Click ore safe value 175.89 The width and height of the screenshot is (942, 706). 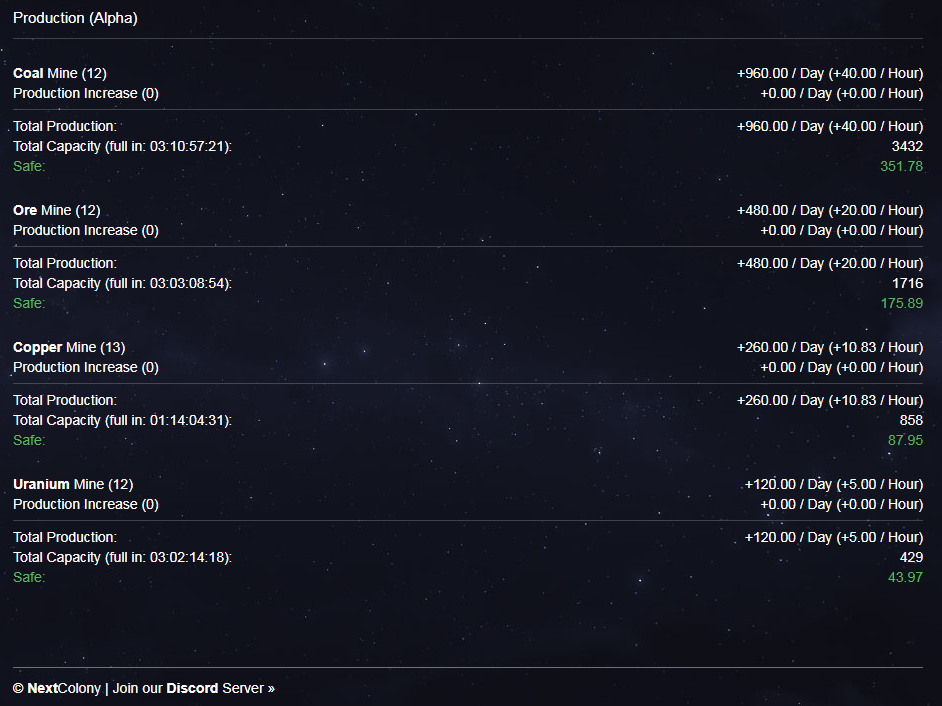tap(901, 303)
